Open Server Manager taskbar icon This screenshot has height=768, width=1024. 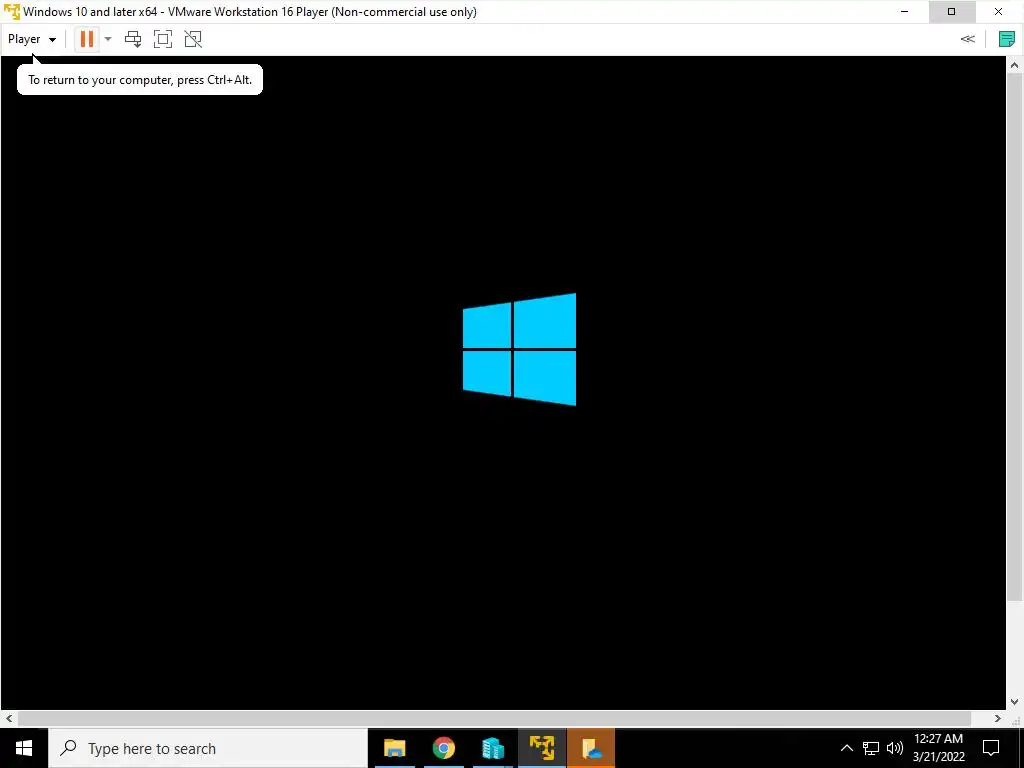click(x=493, y=748)
